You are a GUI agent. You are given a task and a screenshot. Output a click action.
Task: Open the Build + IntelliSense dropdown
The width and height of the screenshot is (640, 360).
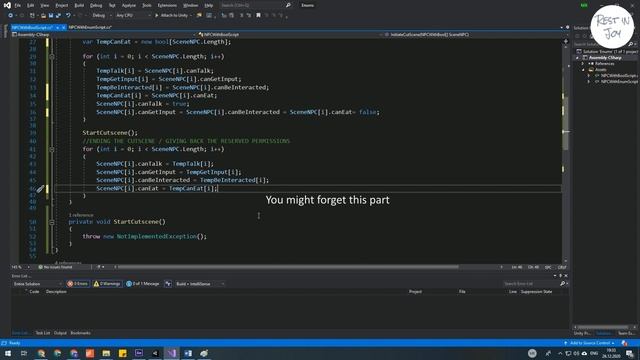200,284
